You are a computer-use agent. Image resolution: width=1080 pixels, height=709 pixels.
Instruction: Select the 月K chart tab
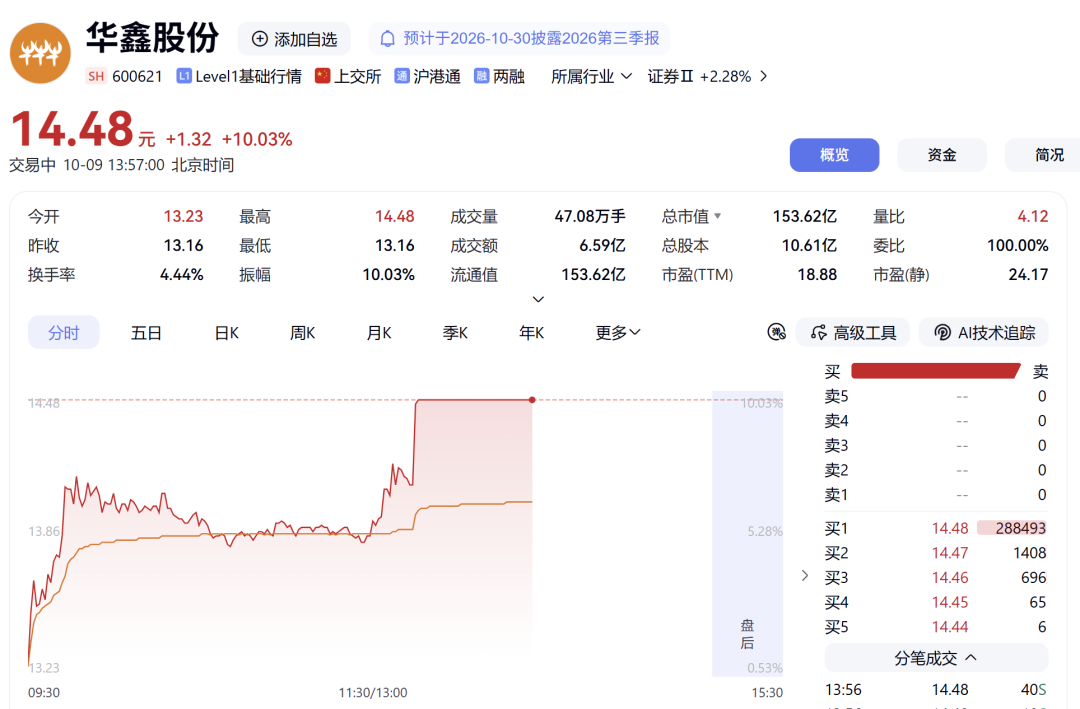tap(379, 333)
